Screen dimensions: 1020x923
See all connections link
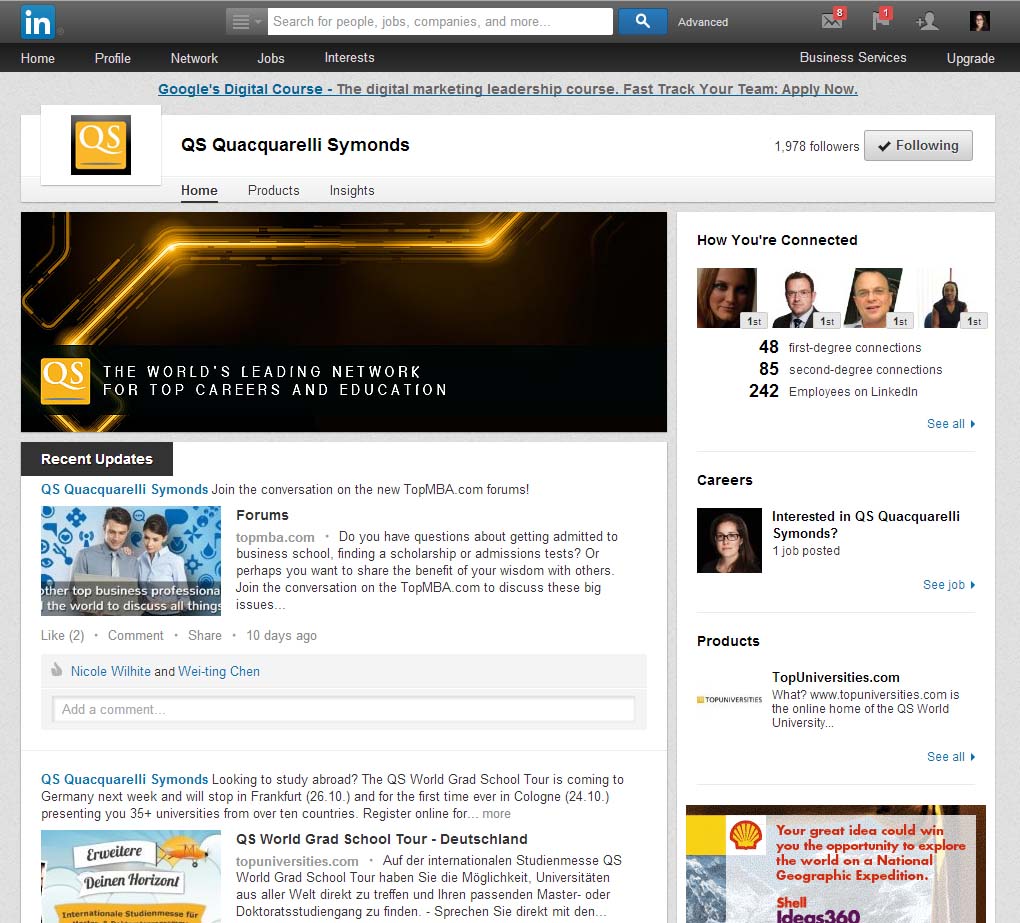tap(950, 424)
